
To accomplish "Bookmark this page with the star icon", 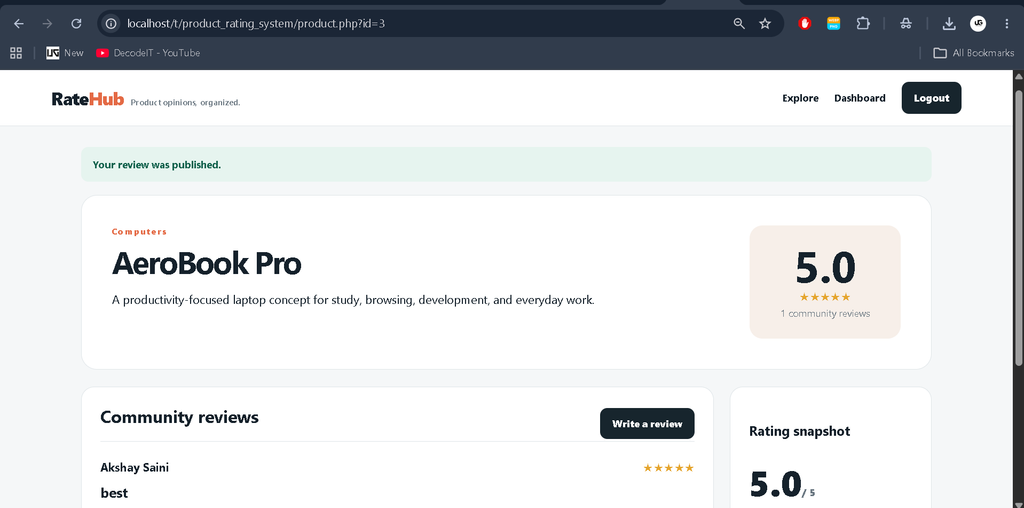I will point(765,24).
